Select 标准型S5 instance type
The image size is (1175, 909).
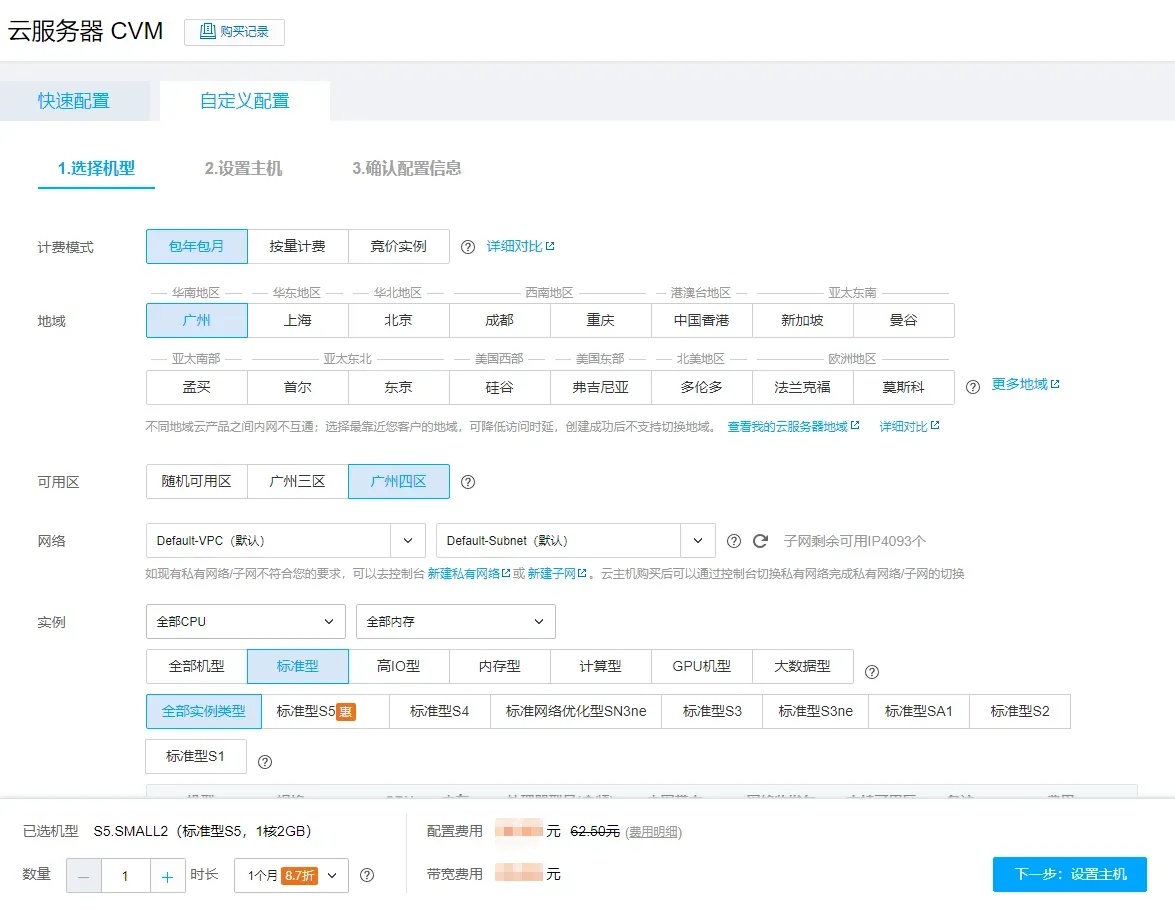pos(325,712)
